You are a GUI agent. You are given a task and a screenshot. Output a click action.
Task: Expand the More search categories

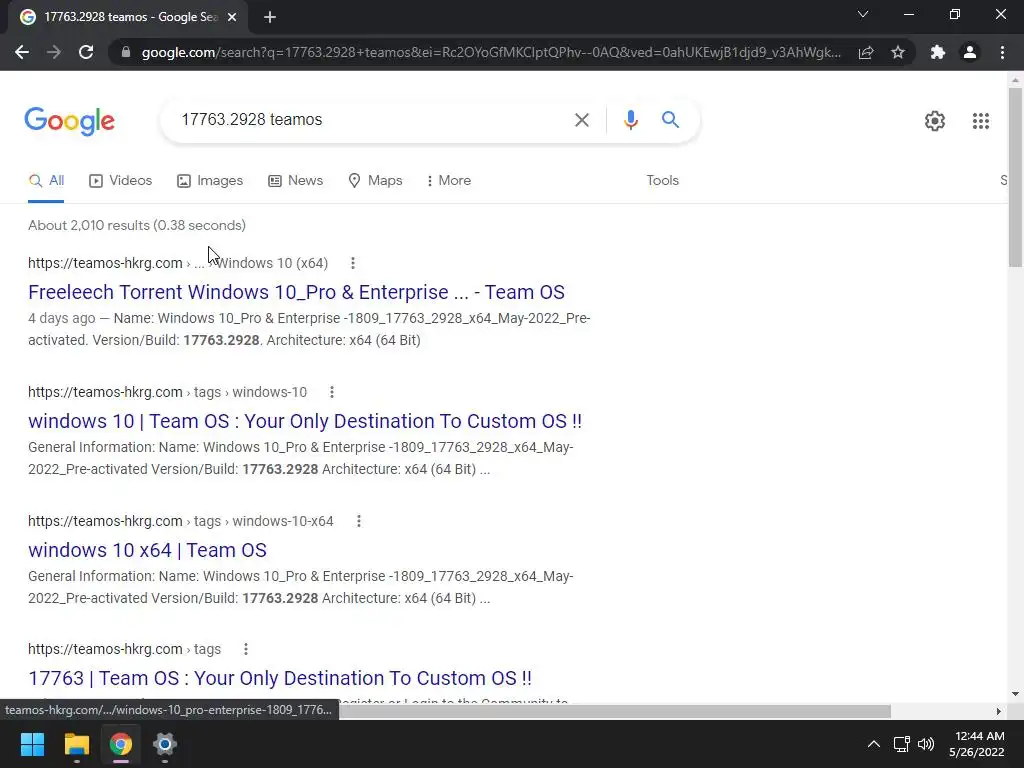pyautogui.click(x=449, y=180)
